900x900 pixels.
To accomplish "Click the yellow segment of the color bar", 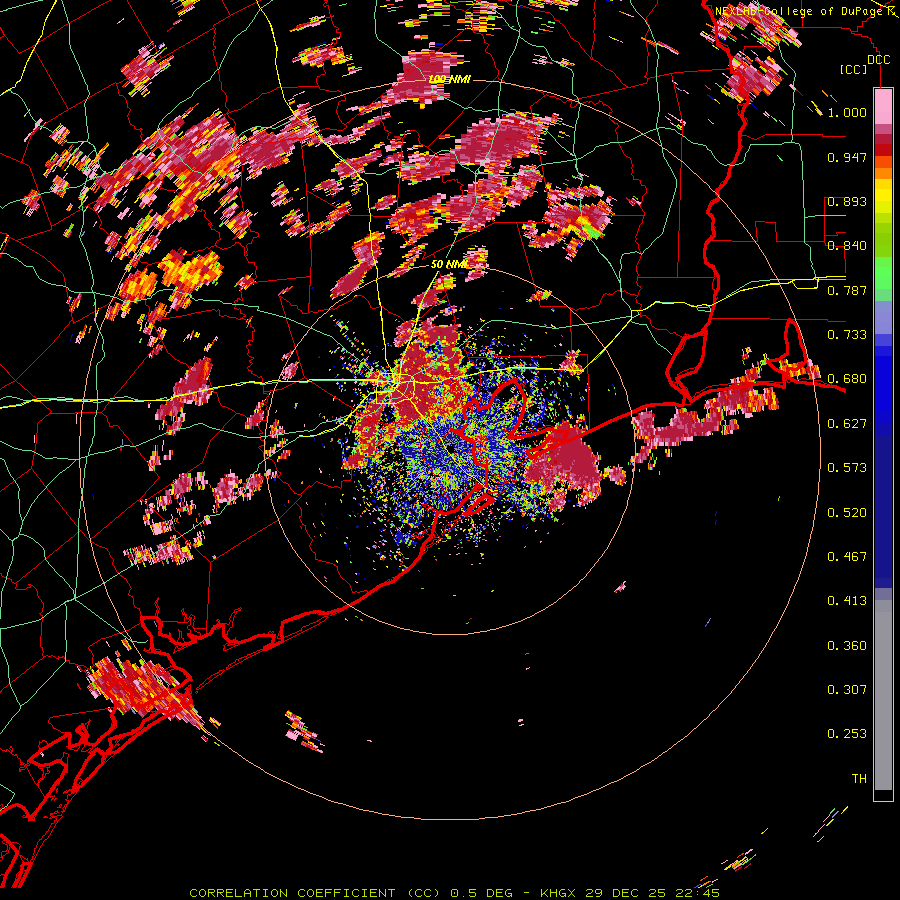I will click(883, 197).
